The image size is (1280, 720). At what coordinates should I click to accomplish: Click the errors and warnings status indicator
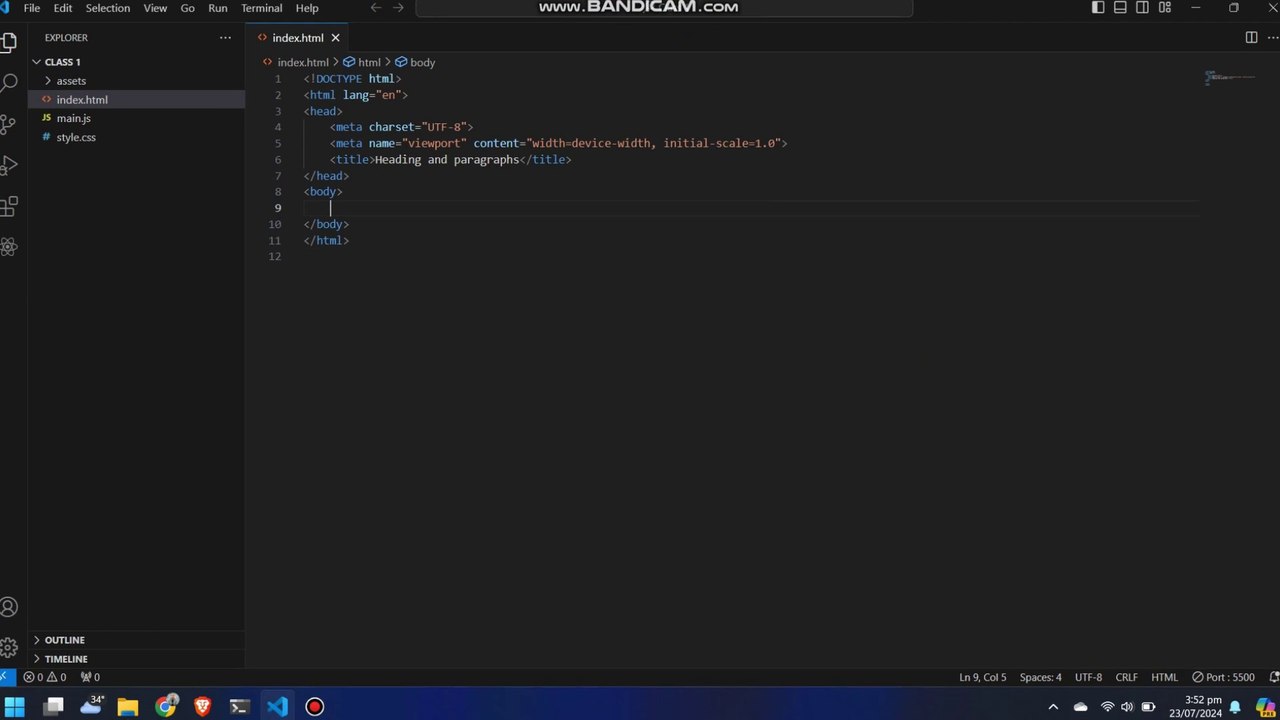45,677
